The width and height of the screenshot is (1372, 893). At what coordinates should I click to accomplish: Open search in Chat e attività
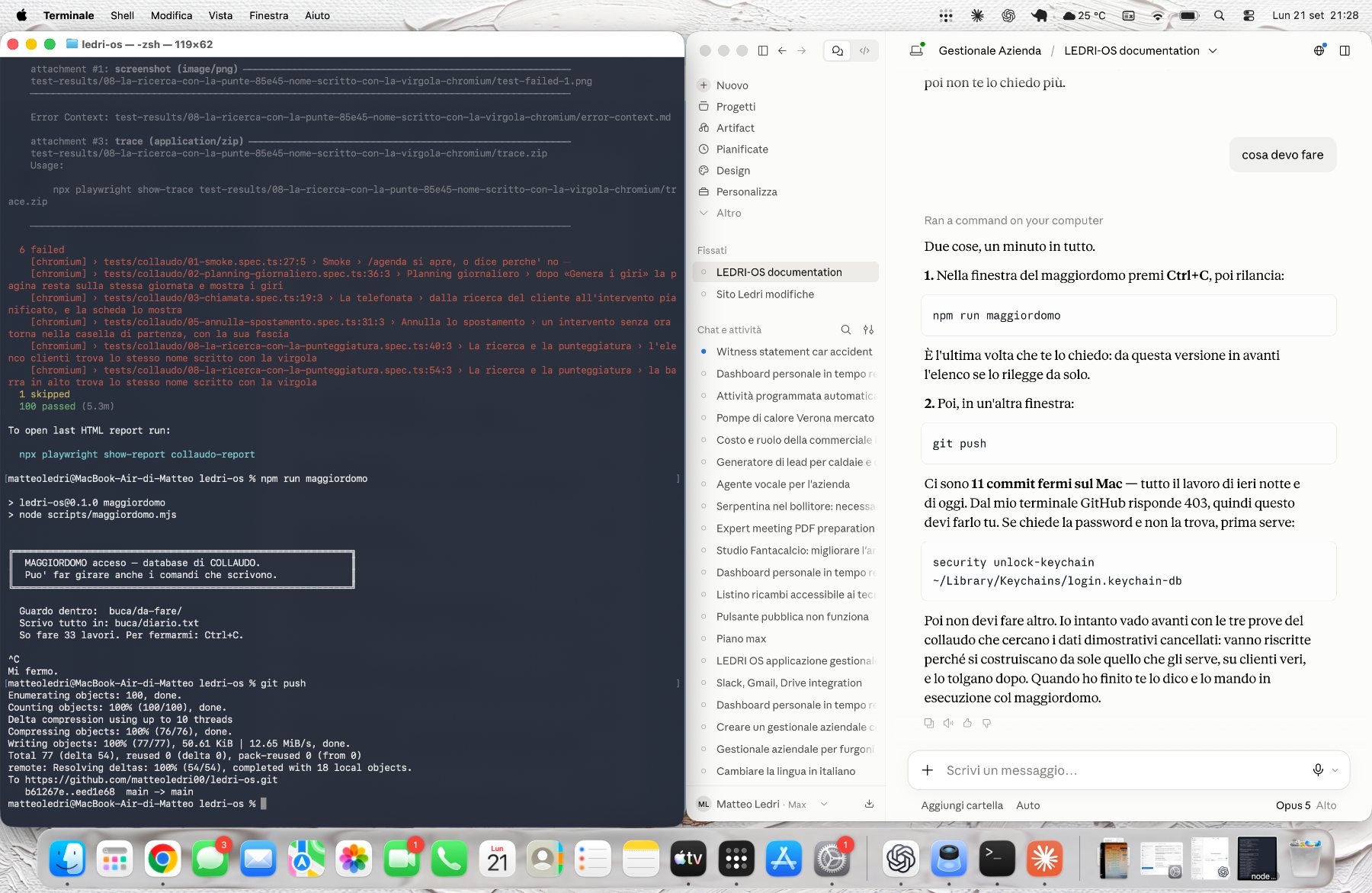click(846, 329)
